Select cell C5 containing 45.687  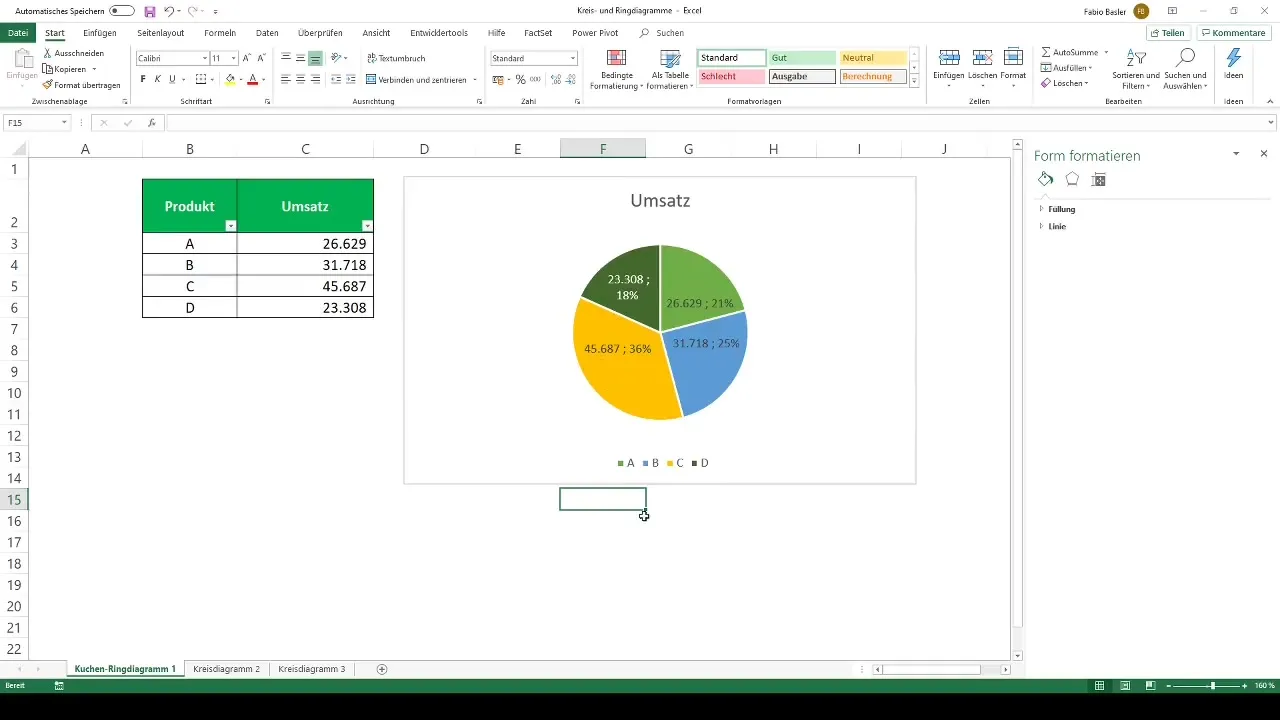click(305, 287)
